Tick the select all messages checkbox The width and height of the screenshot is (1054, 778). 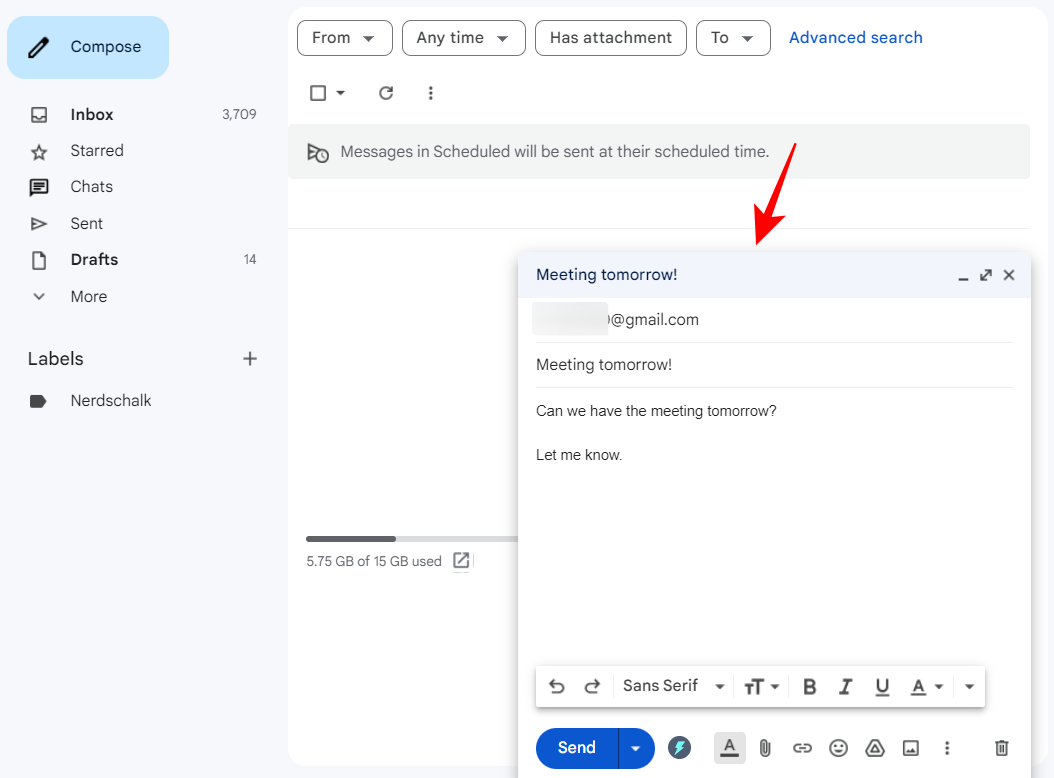tap(318, 93)
